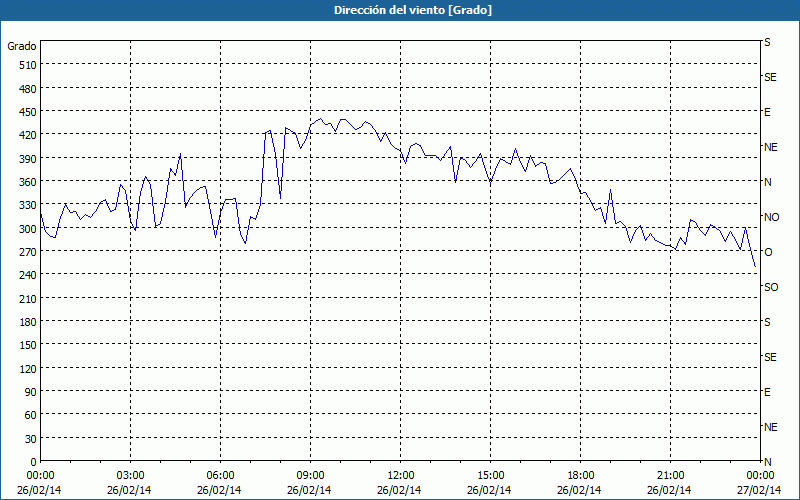Click the 18:00 time axis label

click(x=581, y=476)
